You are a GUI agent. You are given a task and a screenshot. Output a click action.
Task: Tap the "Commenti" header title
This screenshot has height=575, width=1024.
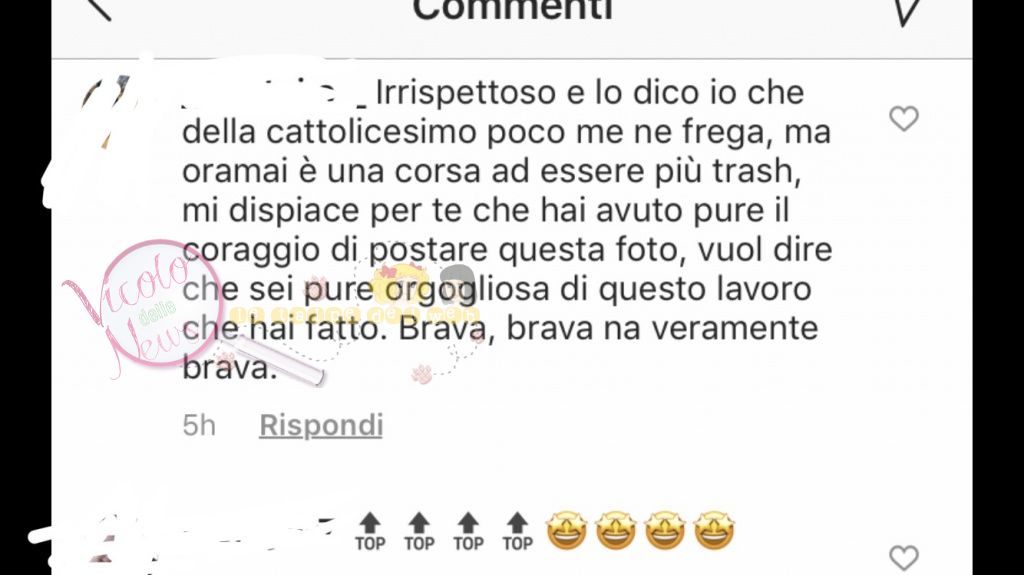[513, 9]
